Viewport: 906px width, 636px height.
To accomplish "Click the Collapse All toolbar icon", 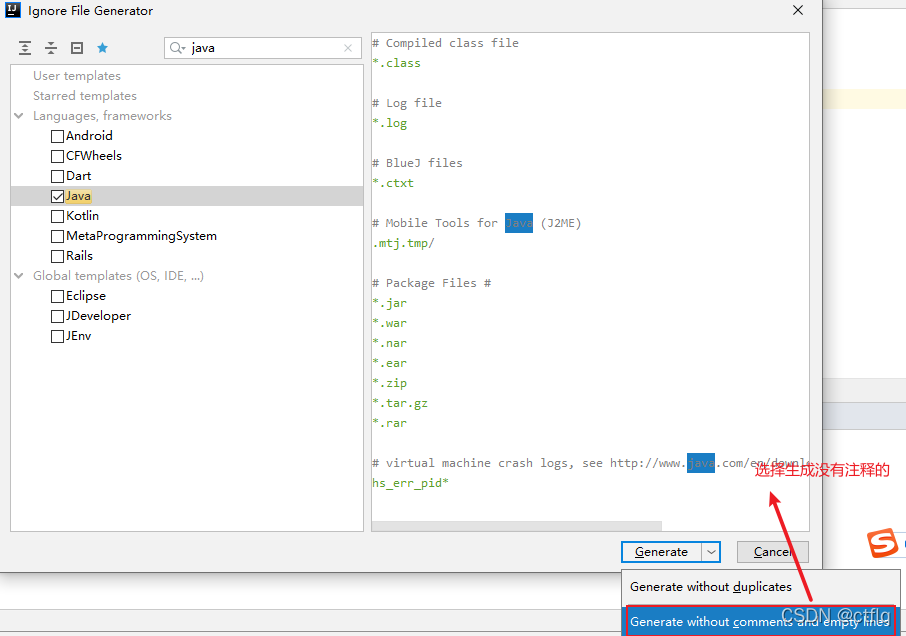I will point(51,48).
